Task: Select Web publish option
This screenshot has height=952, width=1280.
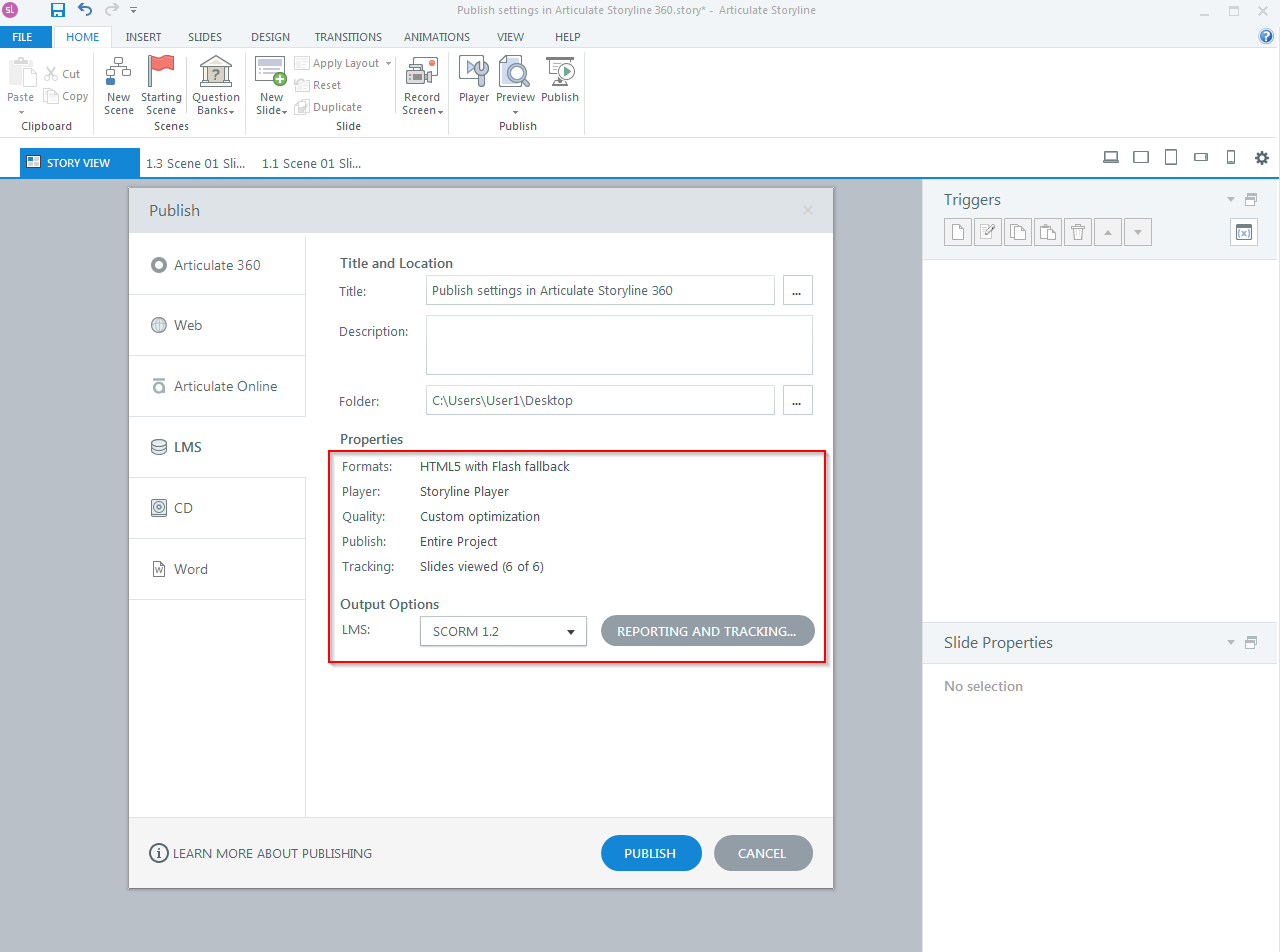Action: point(217,325)
